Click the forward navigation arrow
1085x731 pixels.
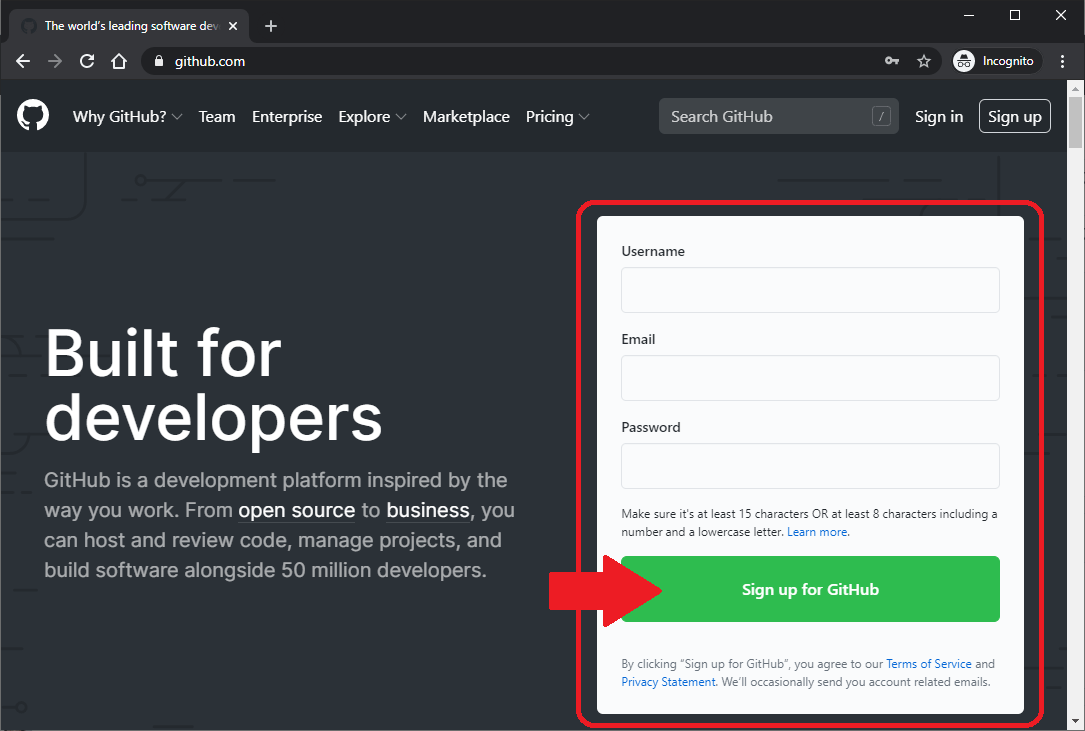(55, 60)
